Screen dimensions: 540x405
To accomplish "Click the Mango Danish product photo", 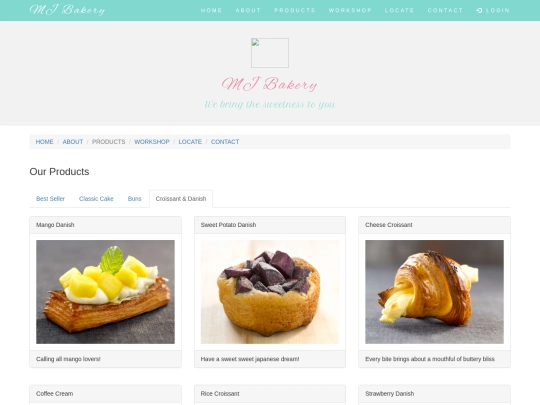I will coord(105,292).
